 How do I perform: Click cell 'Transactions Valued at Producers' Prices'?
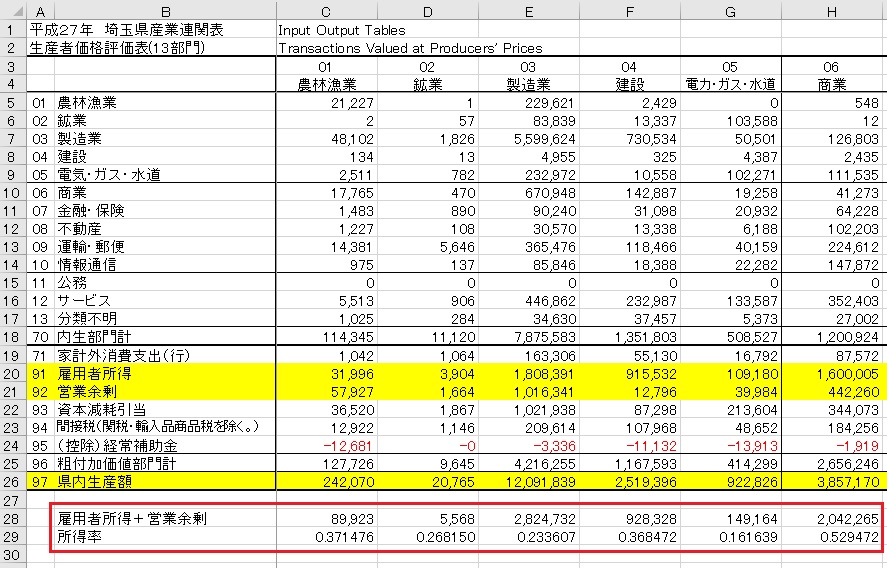coord(410,48)
